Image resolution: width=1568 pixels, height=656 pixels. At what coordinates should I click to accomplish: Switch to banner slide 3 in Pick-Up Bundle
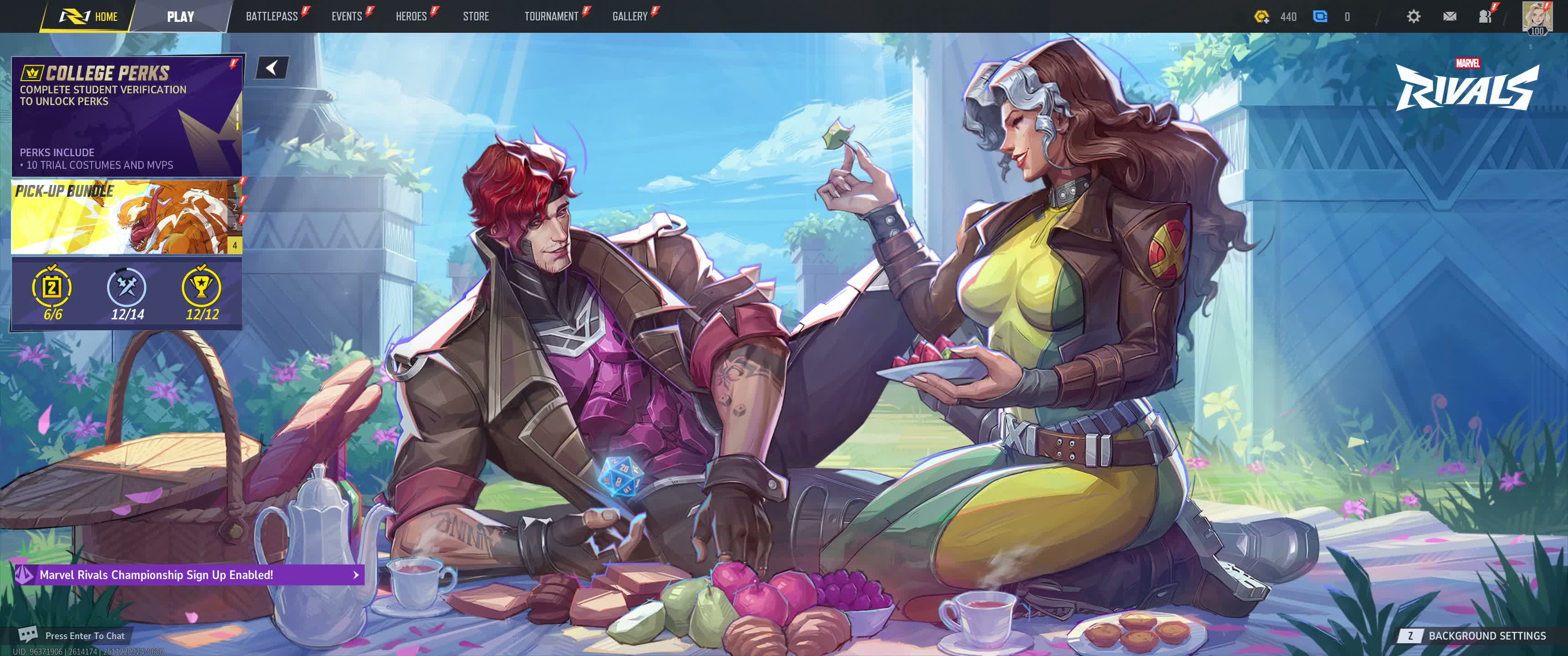pyautogui.click(x=235, y=226)
